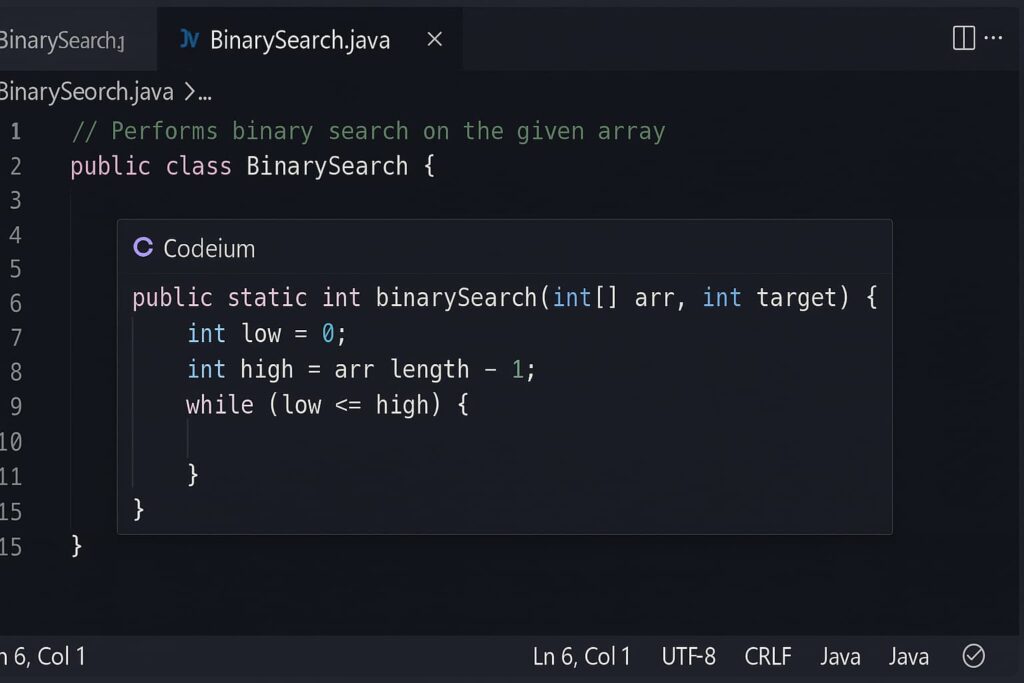Expand the breadcrumb chevron after file name
Screen dimensions: 1024x683
(189, 92)
